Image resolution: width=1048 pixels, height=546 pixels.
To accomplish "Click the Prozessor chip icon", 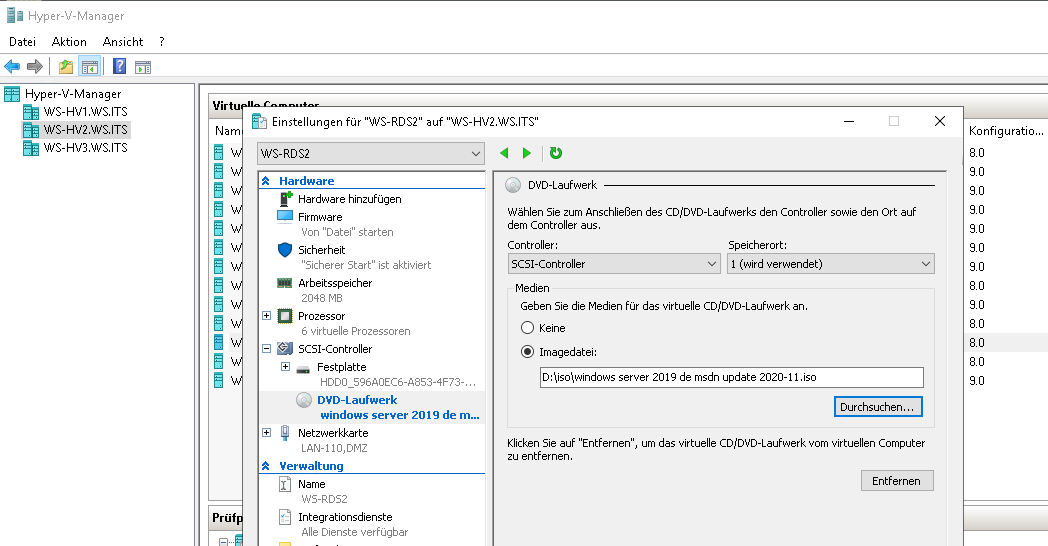I will click(x=285, y=315).
